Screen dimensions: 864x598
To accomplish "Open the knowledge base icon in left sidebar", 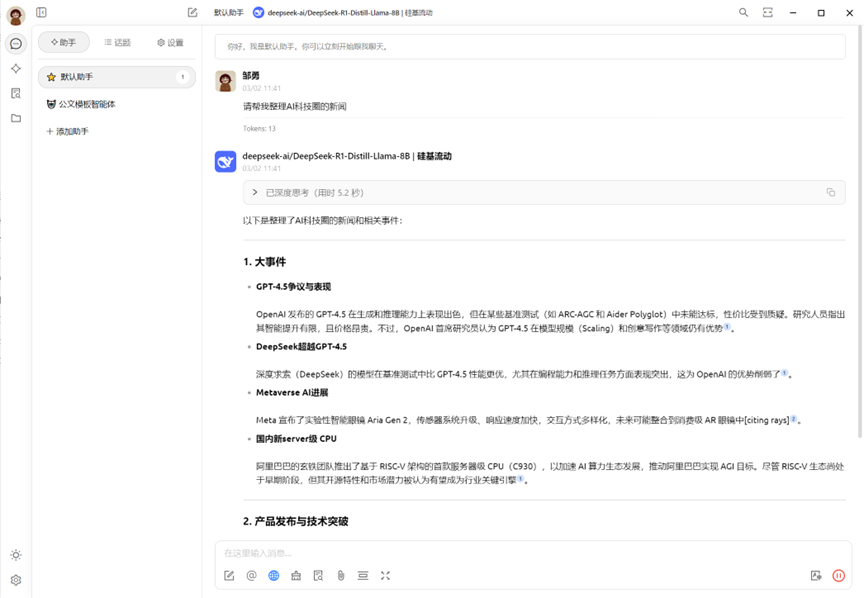I will click(15, 93).
